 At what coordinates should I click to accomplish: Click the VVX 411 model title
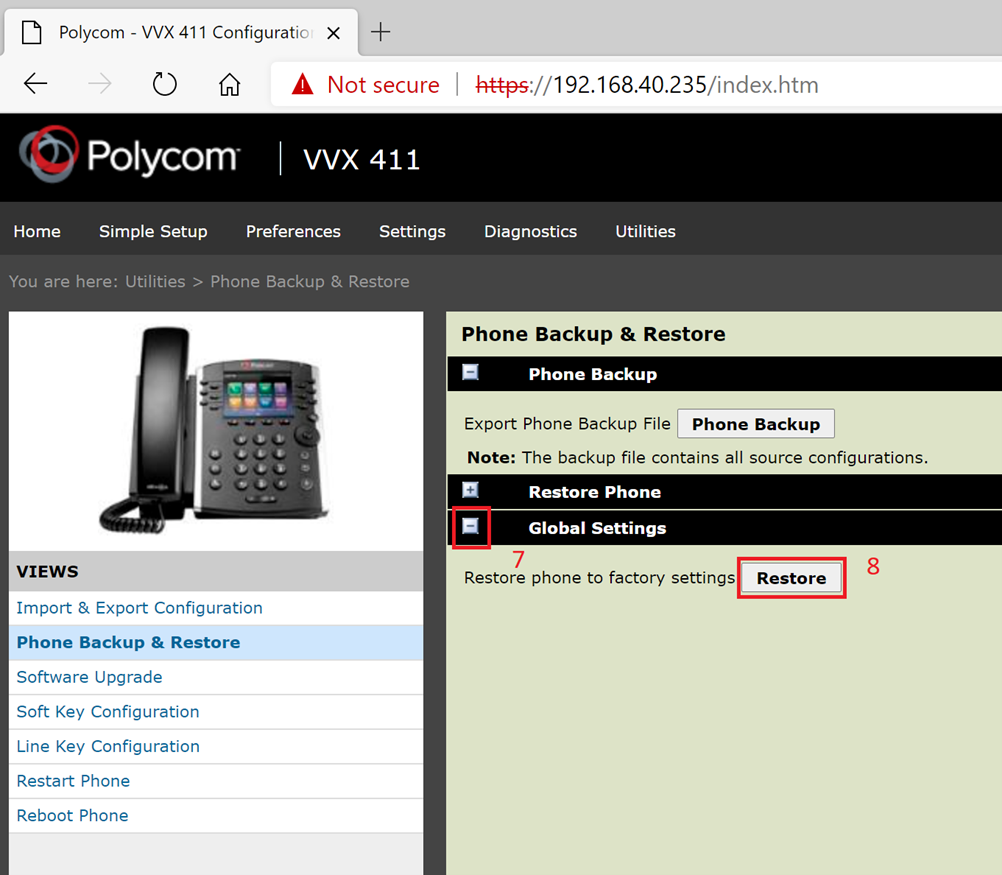362,159
